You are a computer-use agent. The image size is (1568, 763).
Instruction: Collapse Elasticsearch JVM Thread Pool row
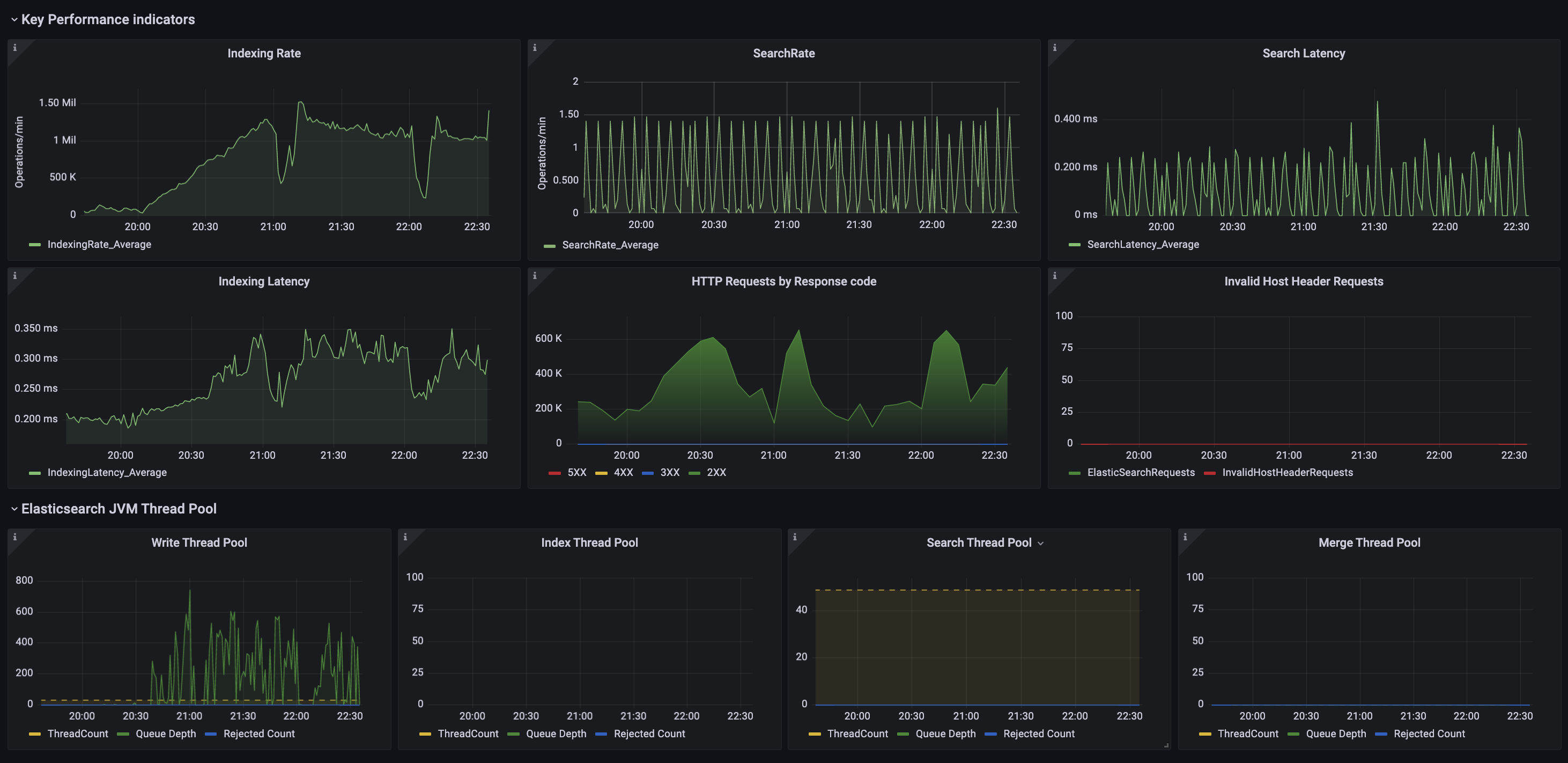(x=14, y=509)
